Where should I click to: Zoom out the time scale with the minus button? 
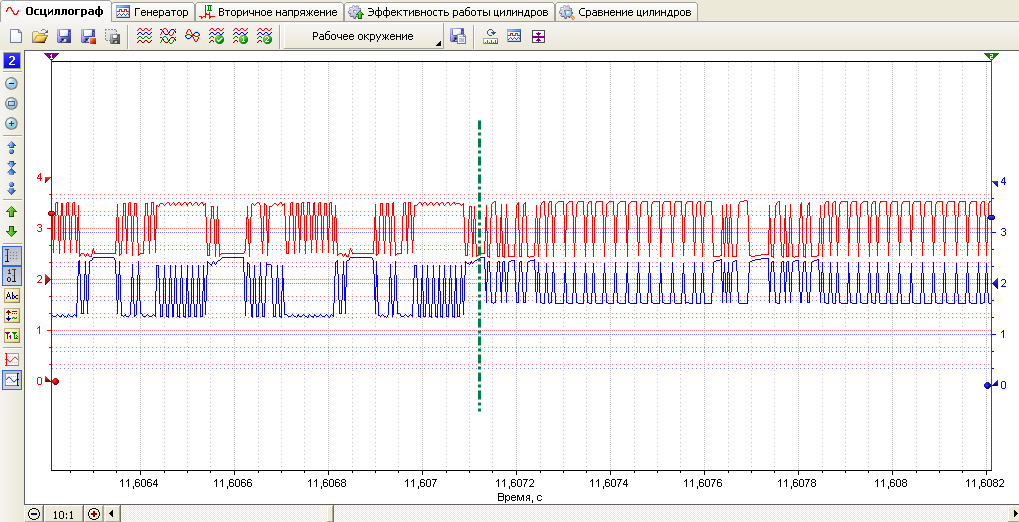(34, 514)
